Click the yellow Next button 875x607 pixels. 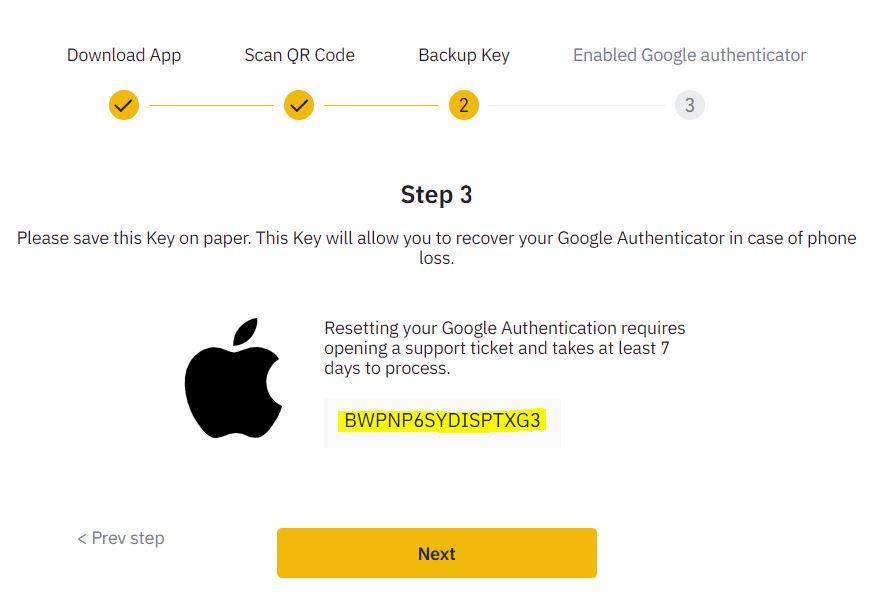[x=437, y=553]
